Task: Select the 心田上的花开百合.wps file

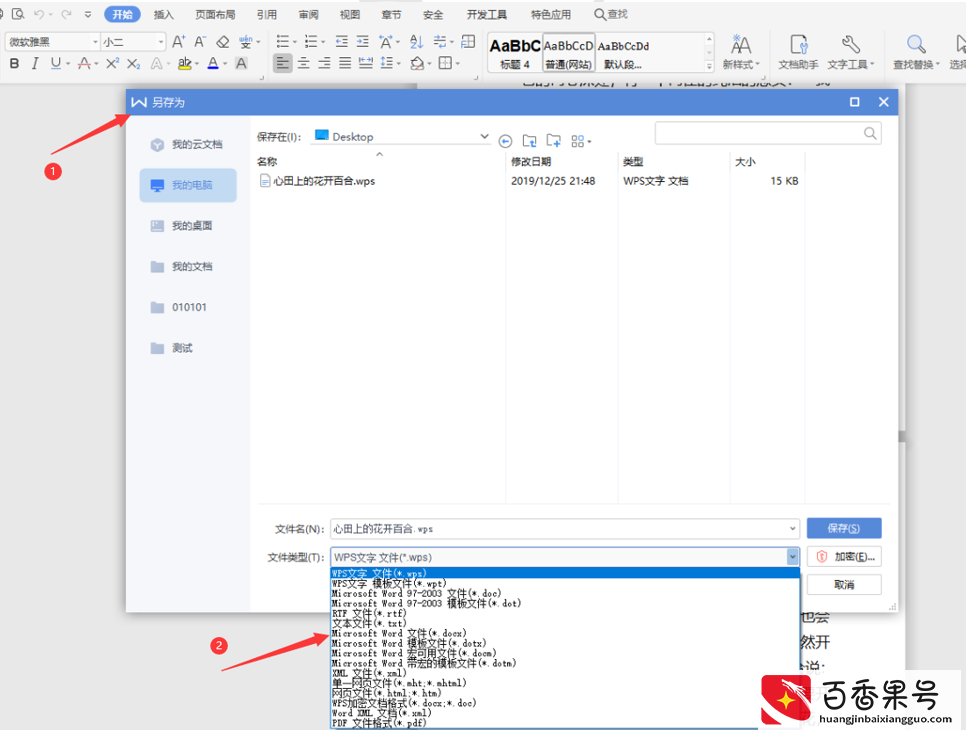Action: coord(317,180)
